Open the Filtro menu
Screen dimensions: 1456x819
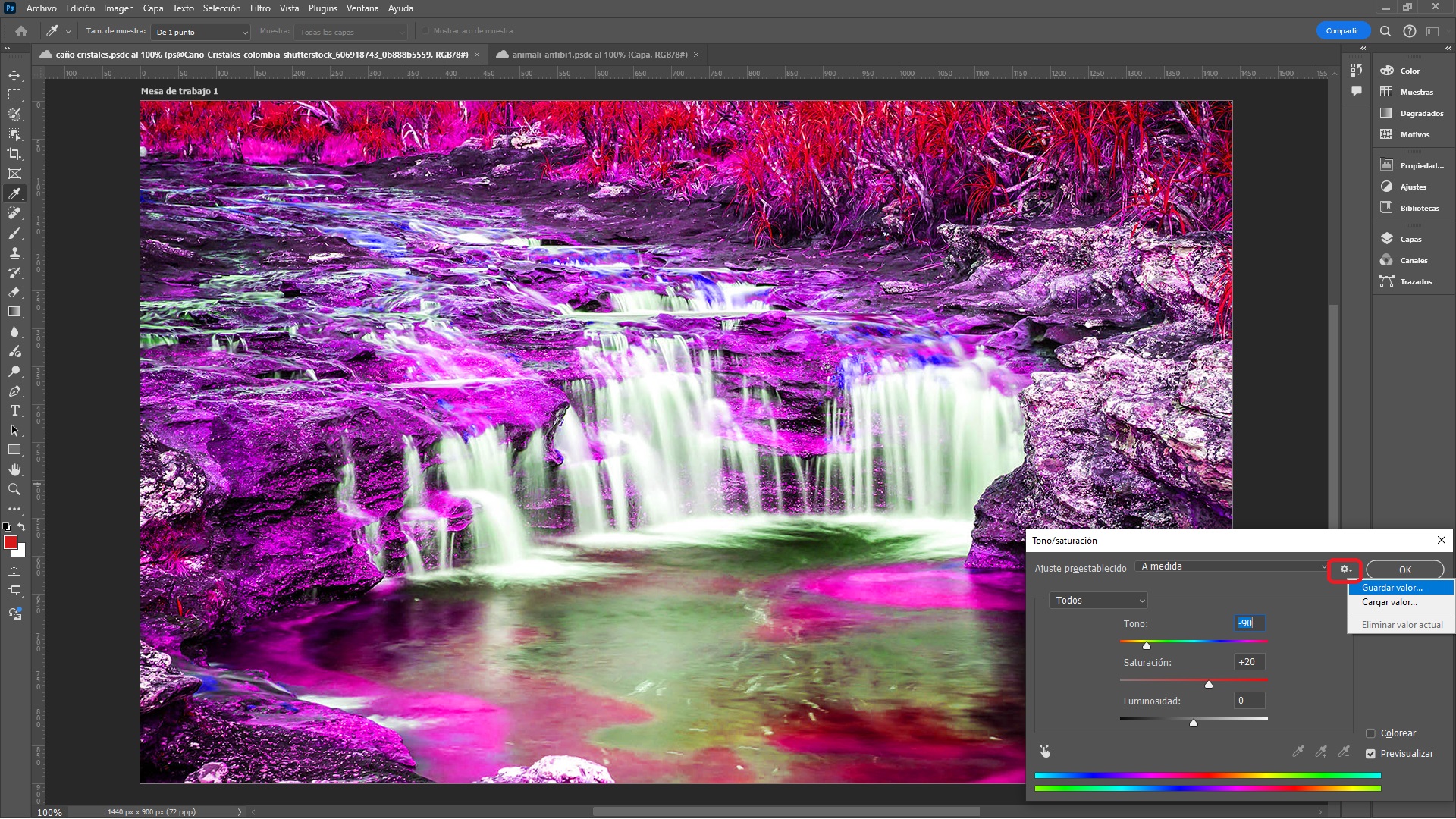260,8
